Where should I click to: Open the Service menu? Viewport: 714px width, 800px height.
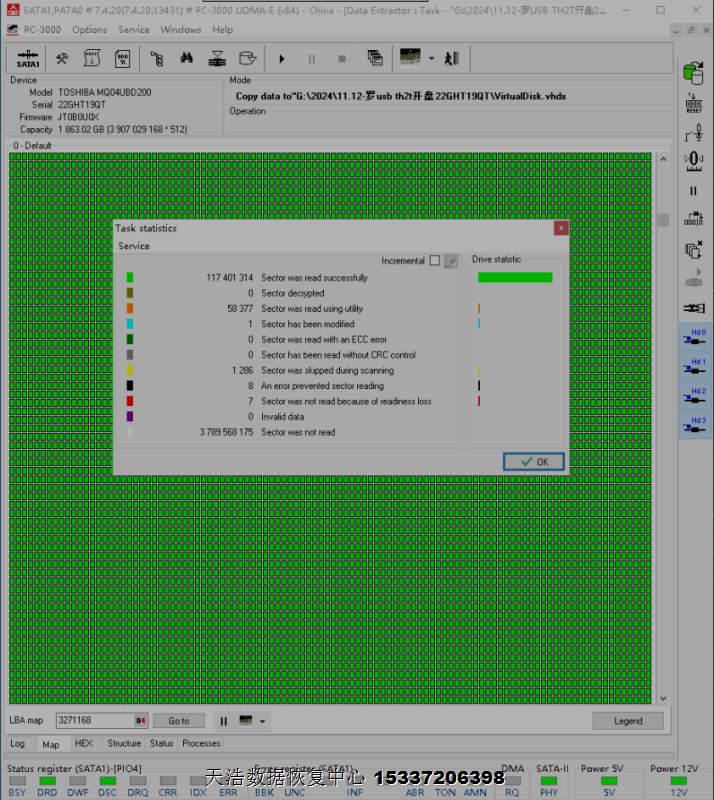pyautogui.click(x=134, y=30)
